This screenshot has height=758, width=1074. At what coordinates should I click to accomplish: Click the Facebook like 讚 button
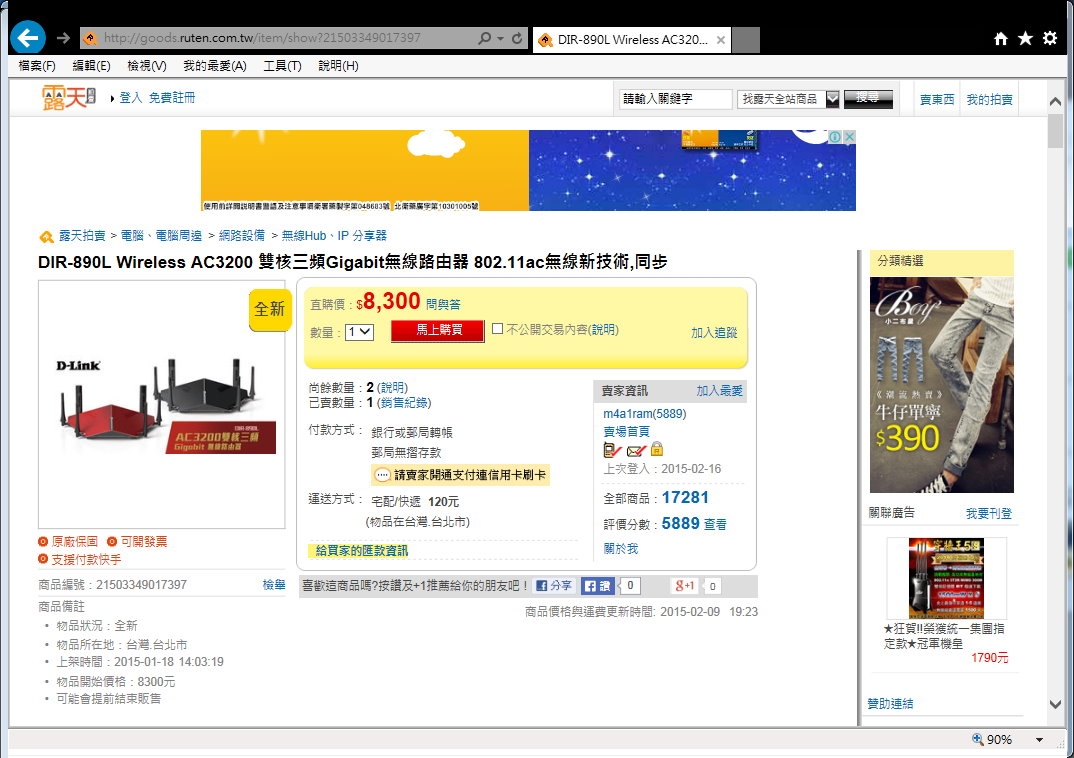pos(597,586)
